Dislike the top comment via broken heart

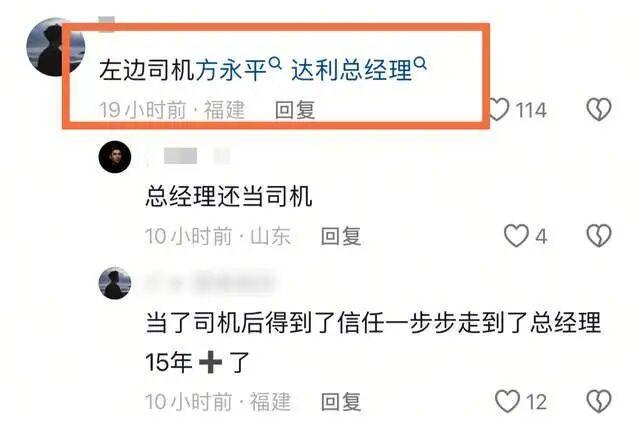pyautogui.click(x=599, y=109)
